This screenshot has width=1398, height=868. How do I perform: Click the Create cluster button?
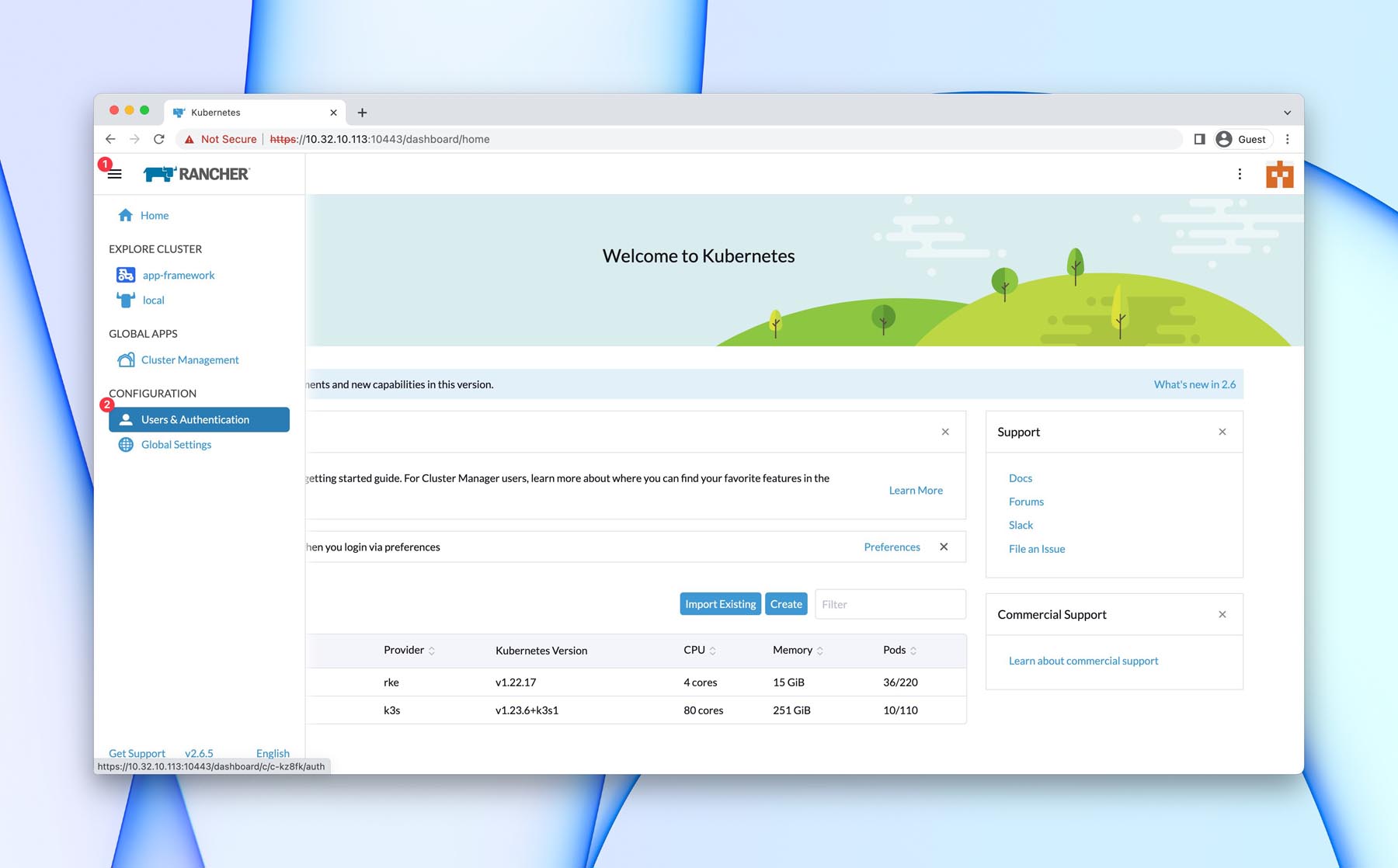pos(786,604)
